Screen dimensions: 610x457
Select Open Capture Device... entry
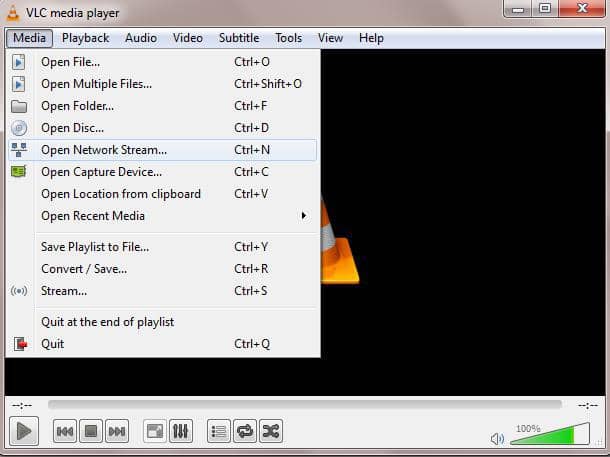(x=162, y=172)
